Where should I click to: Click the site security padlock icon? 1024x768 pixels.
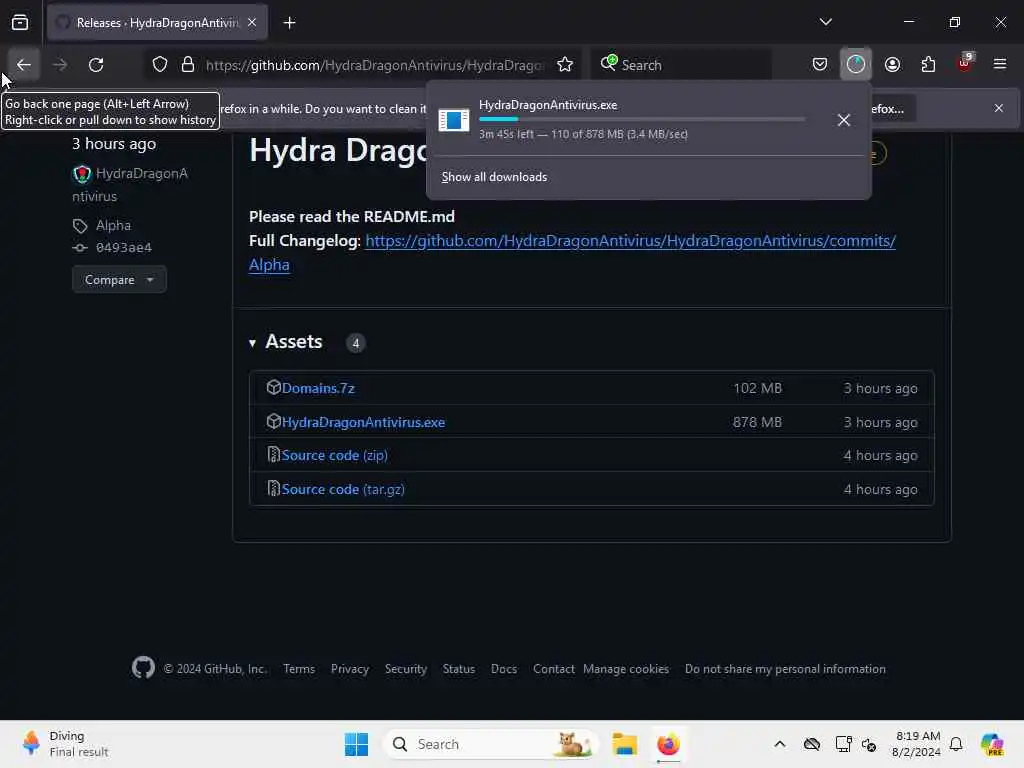[188, 65]
